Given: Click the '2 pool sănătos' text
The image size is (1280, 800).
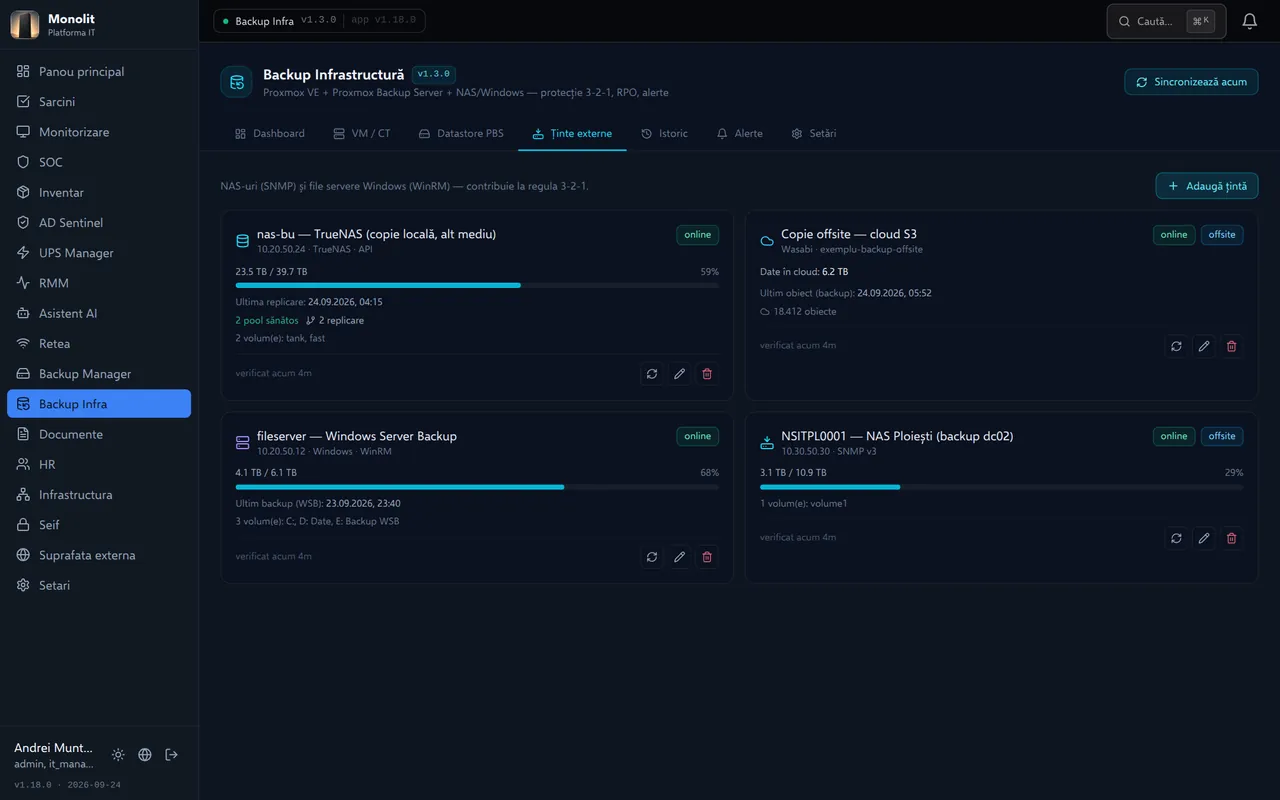Looking at the screenshot, I should [267, 321].
